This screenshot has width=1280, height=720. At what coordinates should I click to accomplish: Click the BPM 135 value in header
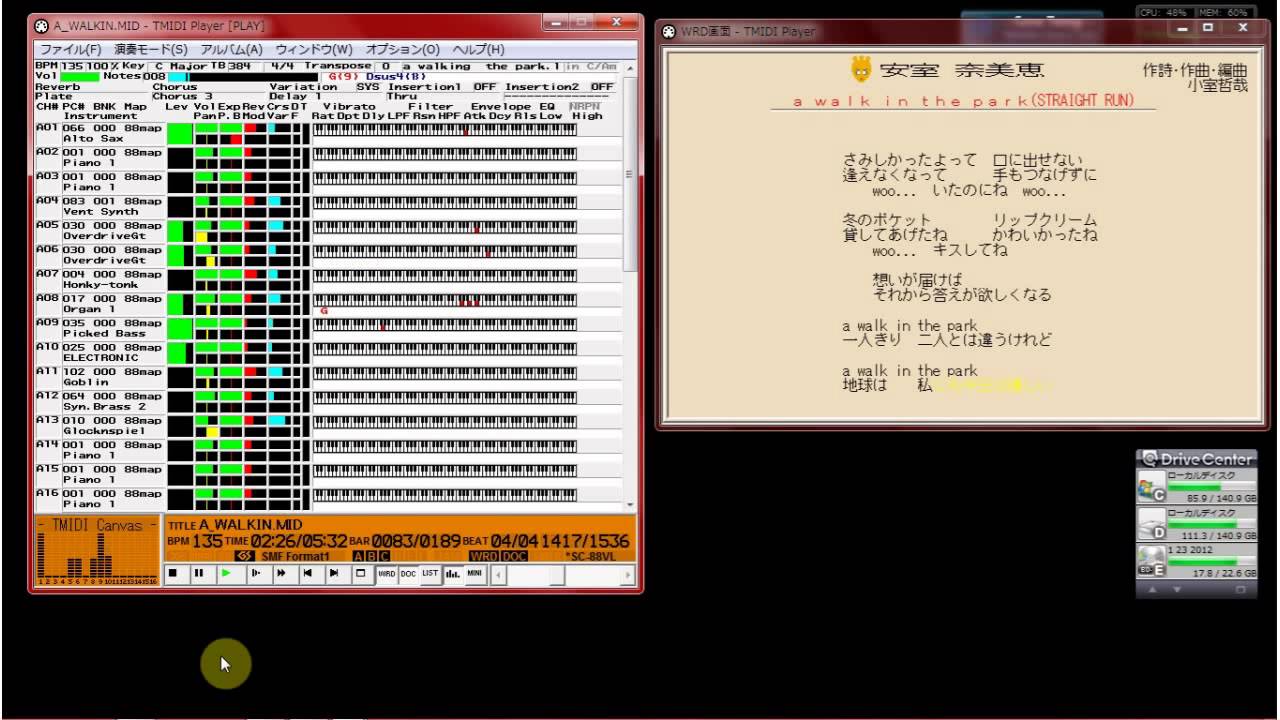point(73,66)
